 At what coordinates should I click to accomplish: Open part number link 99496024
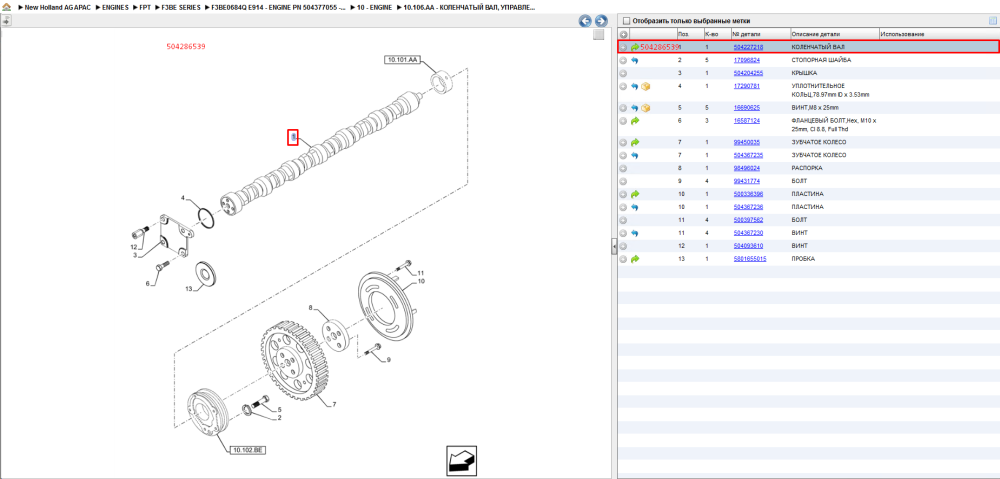[x=746, y=168]
